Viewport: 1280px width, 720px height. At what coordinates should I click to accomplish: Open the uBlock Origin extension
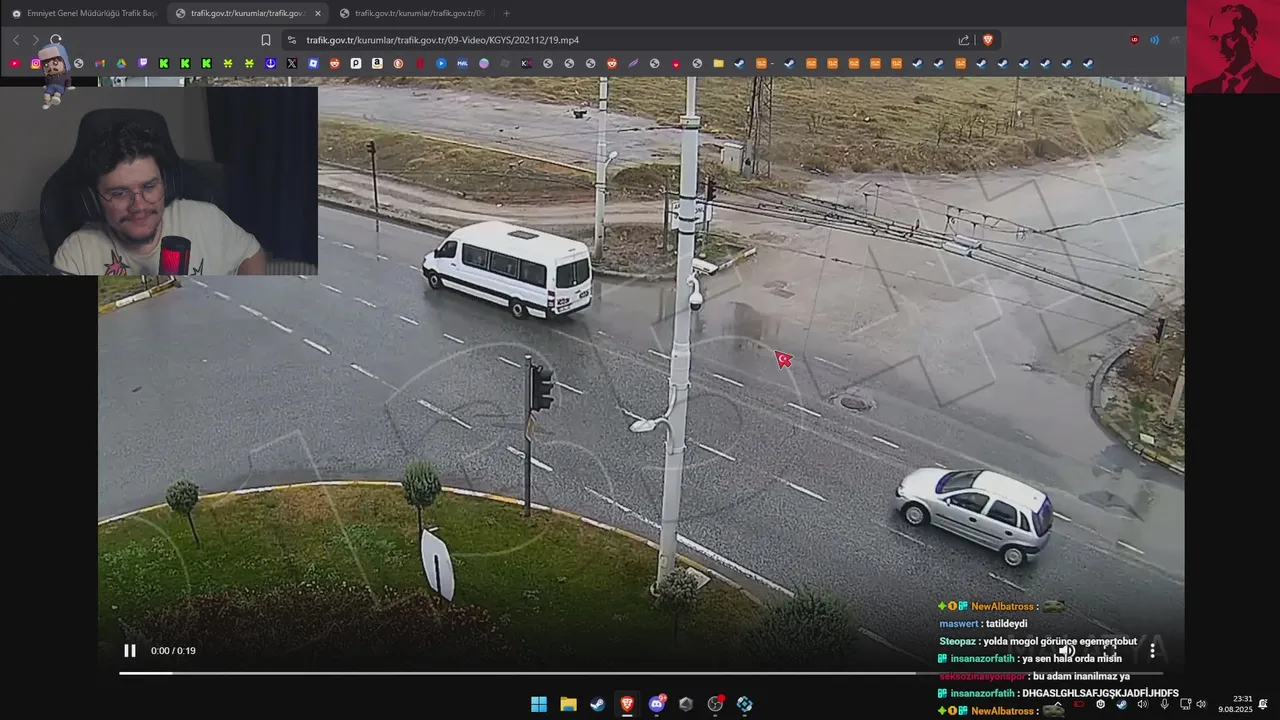click(x=1134, y=40)
